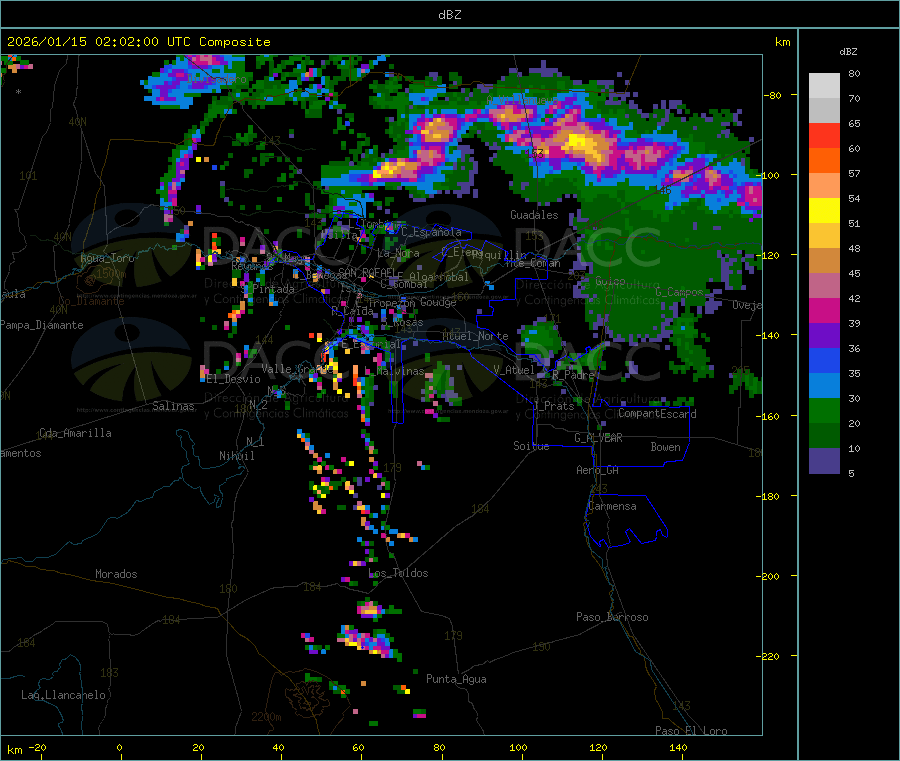Click the Cda_Amarilla location label
900x761 pixels.
pyautogui.click(x=75, y=433)
